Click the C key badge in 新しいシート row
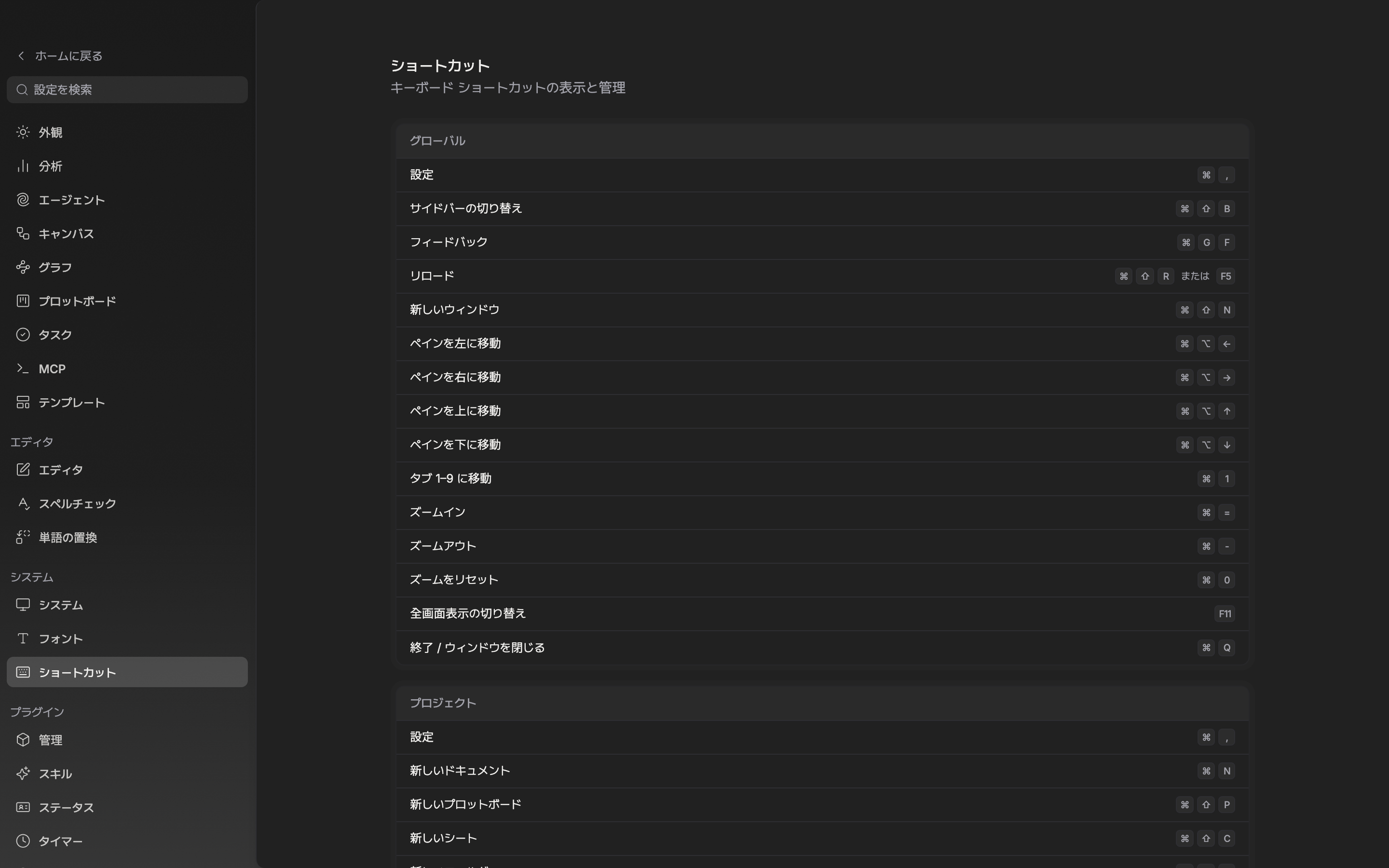1389x868 pixels. click(x=1226, y=839)
